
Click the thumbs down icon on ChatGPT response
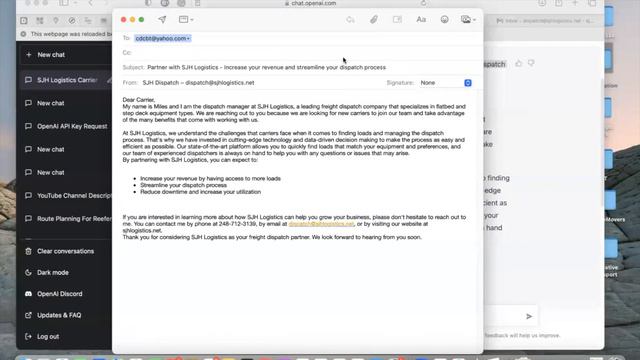(x=531, y=63)
